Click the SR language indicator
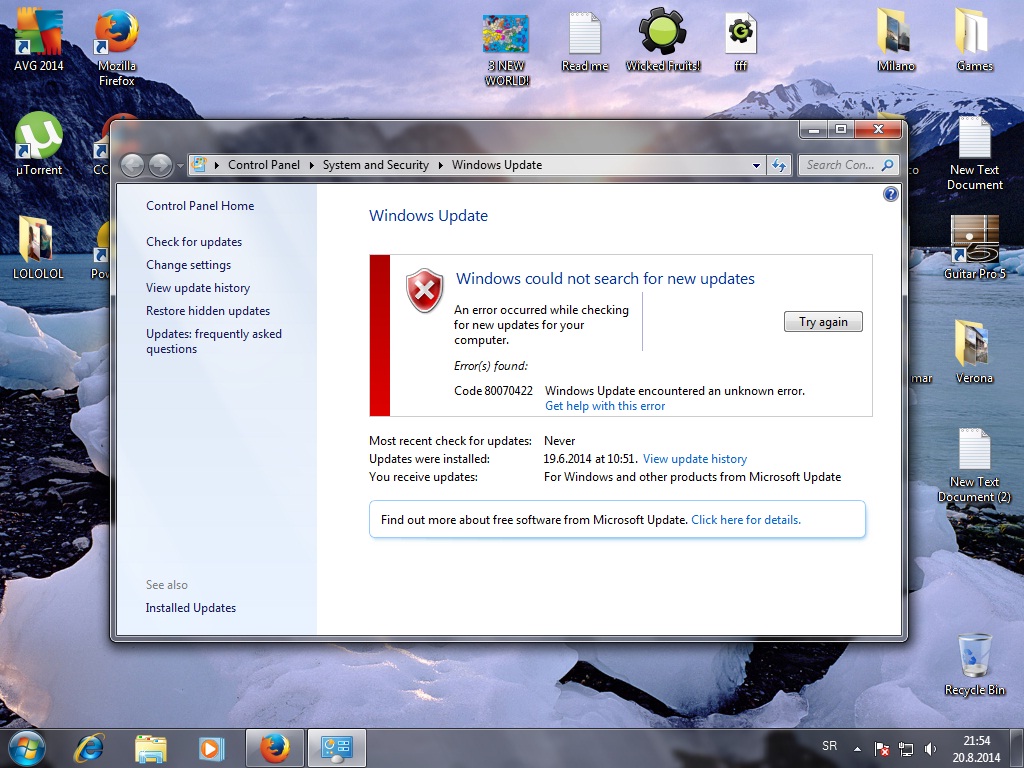 coord(829,745)
